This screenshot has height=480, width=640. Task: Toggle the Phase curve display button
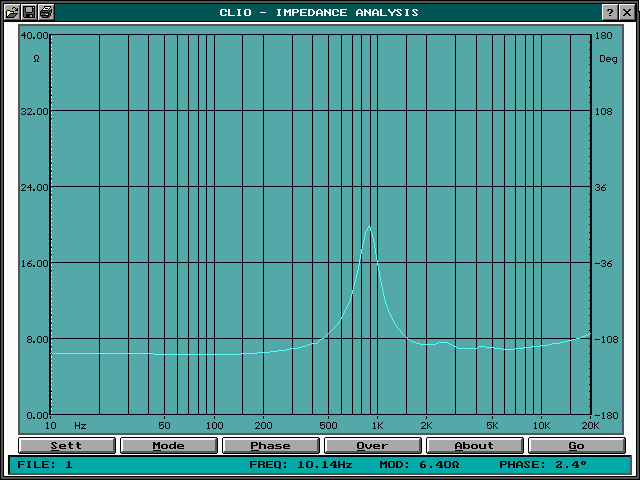point(271,445)
